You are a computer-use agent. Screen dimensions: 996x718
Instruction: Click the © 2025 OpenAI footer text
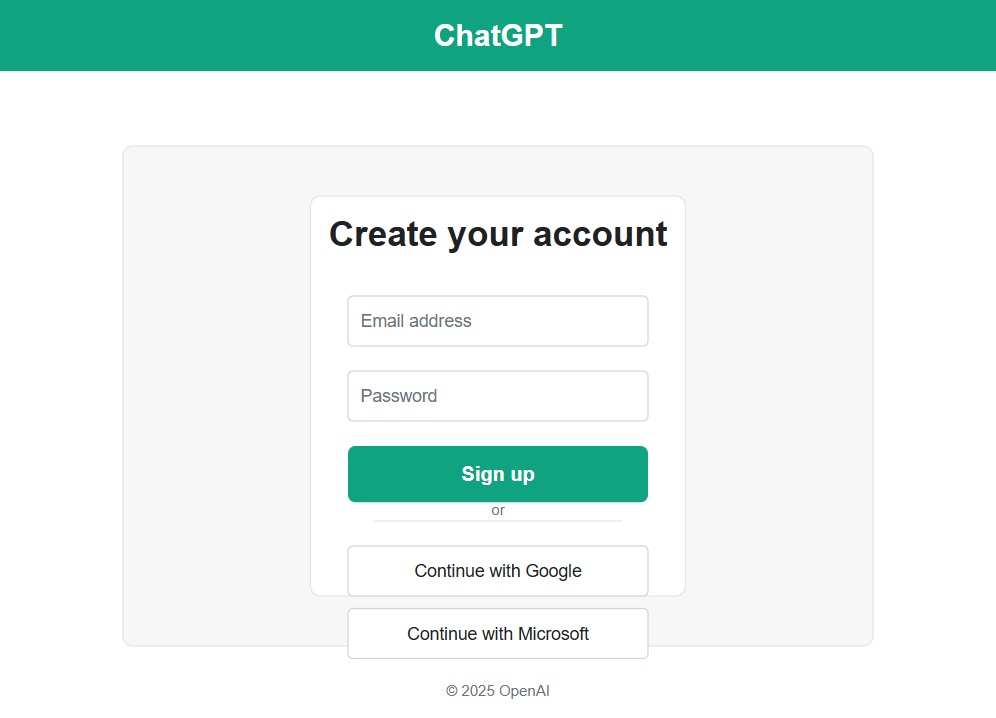[498, 691]
